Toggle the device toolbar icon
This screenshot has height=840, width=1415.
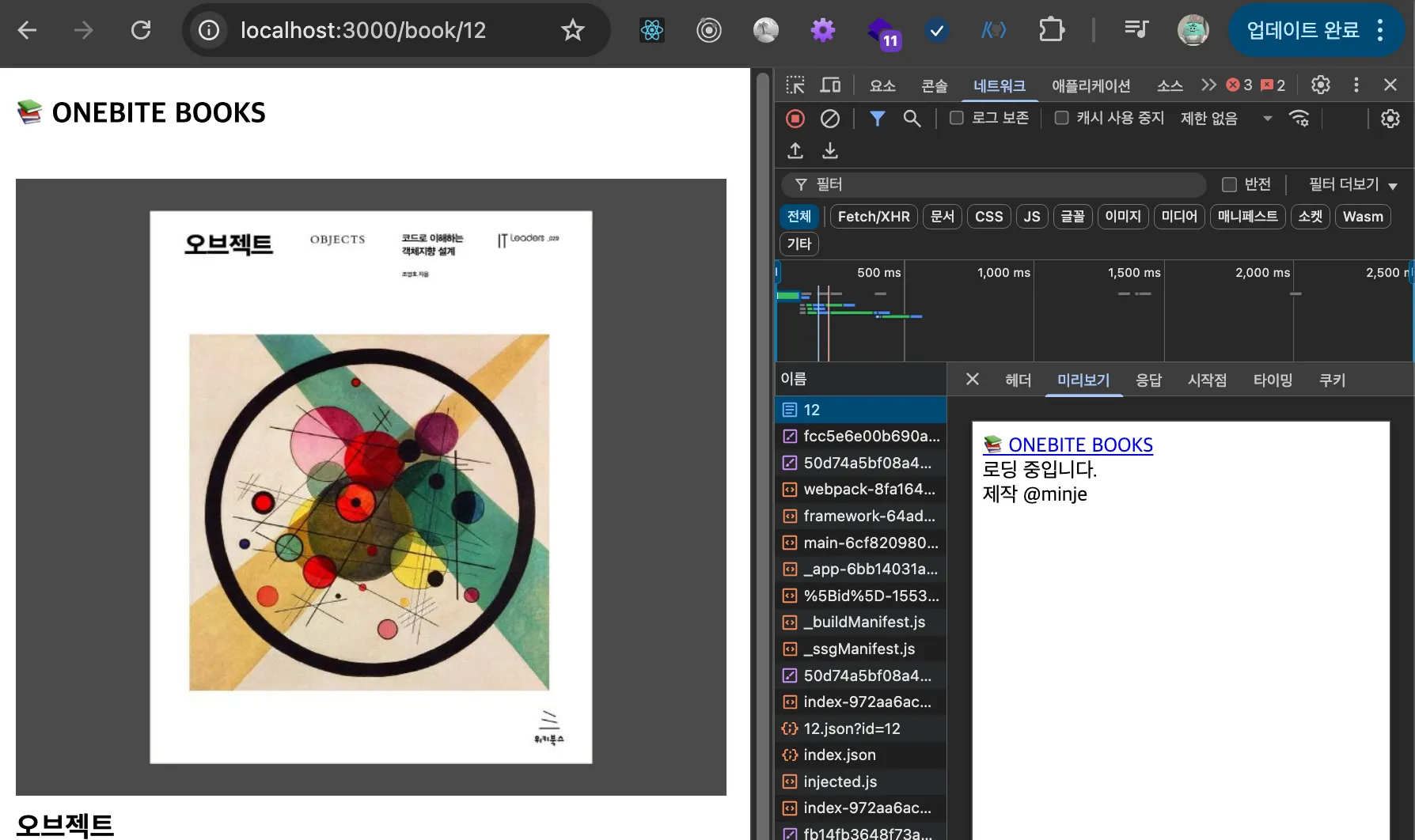[830, 85]
